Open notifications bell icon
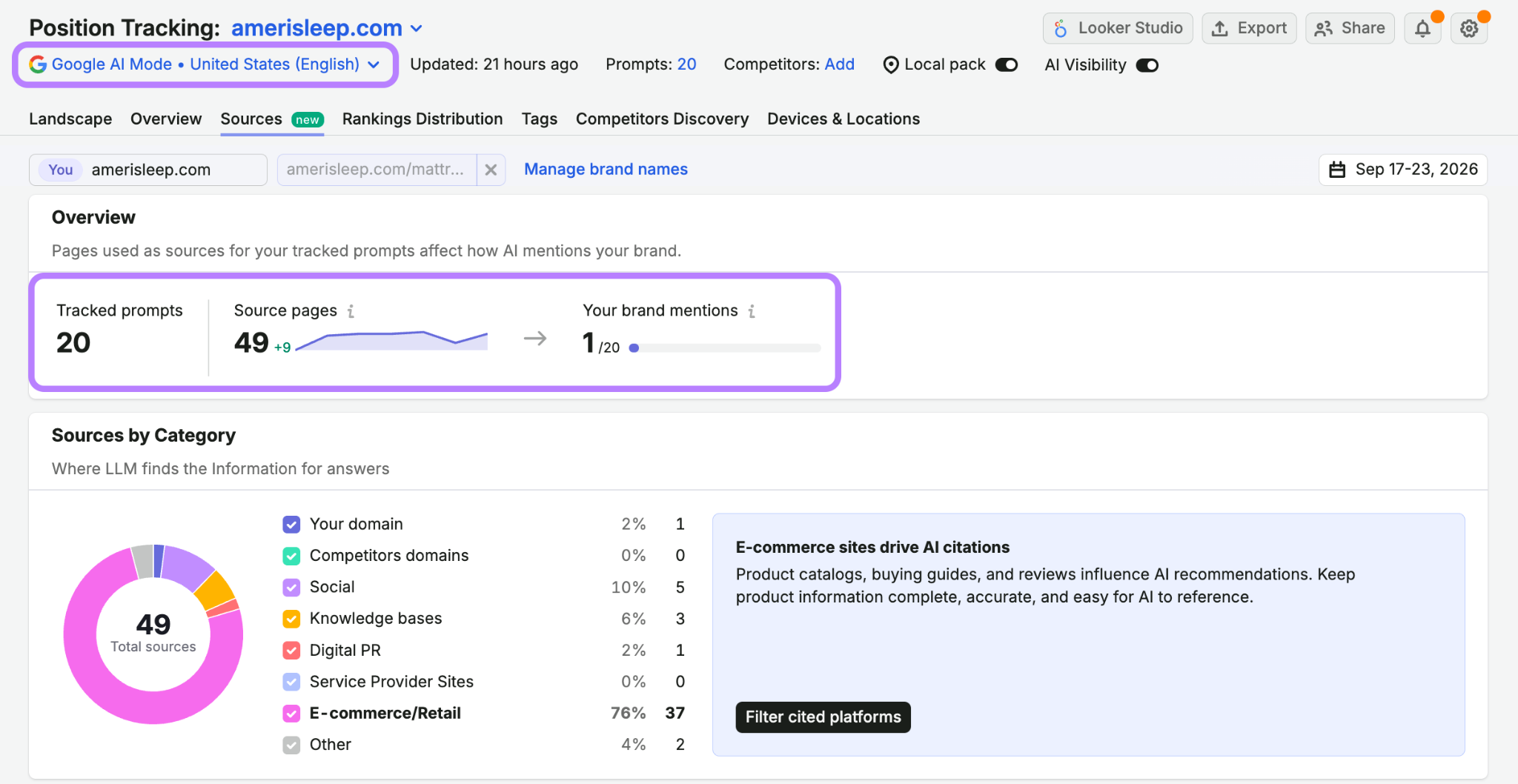Viewport: 1518px width, 784px height. pyautogui.click(x=1422, y=28)
